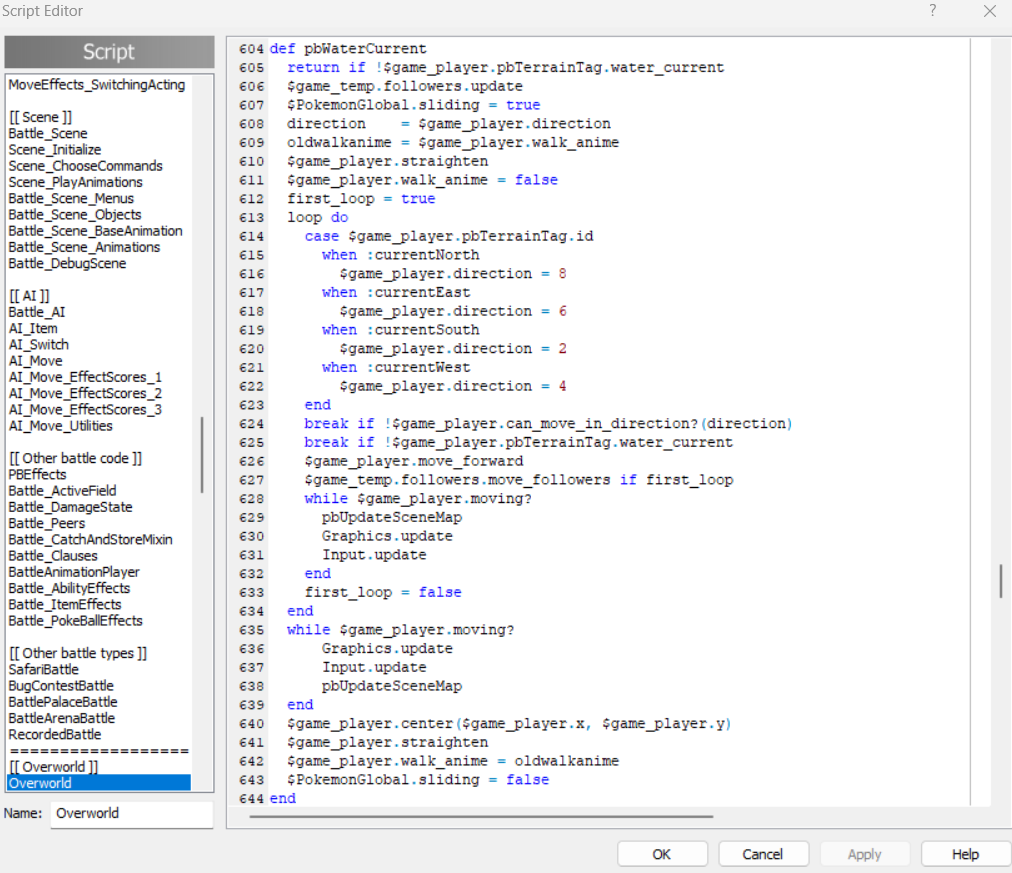The width and height of the screenshot is (1012, 873).
Task: Click the Cancel button
Action: [x=762, y=854]
